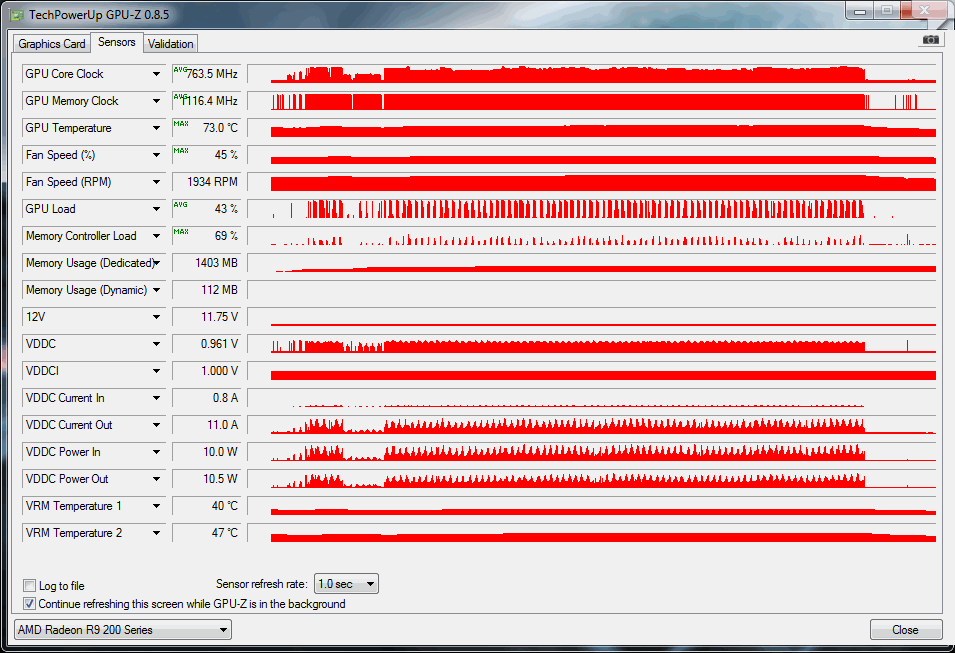
Task: Expand the GPU Load sensor dropdown
Action: pyautogui.click(x=157, y=209)
